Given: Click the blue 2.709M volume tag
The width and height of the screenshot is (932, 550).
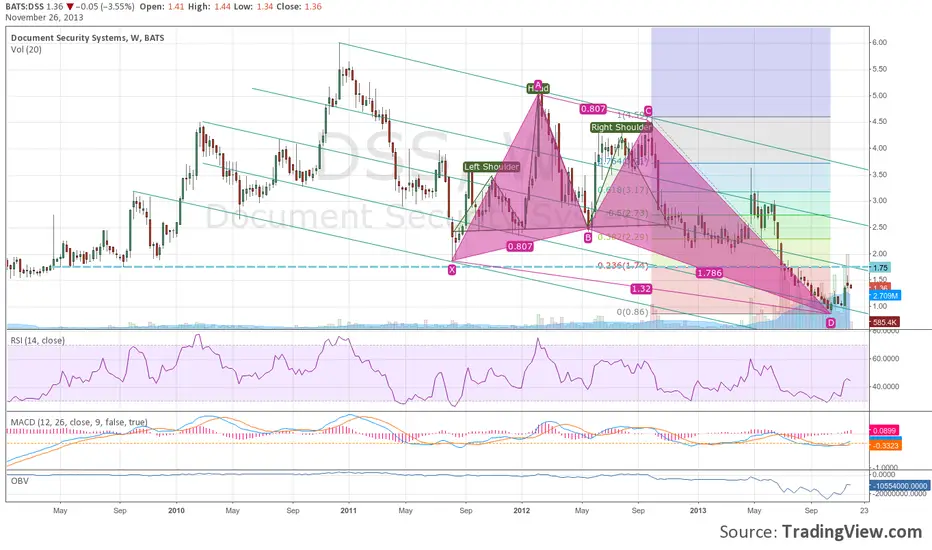Looking at the screenshot, I should pos(885,296).
